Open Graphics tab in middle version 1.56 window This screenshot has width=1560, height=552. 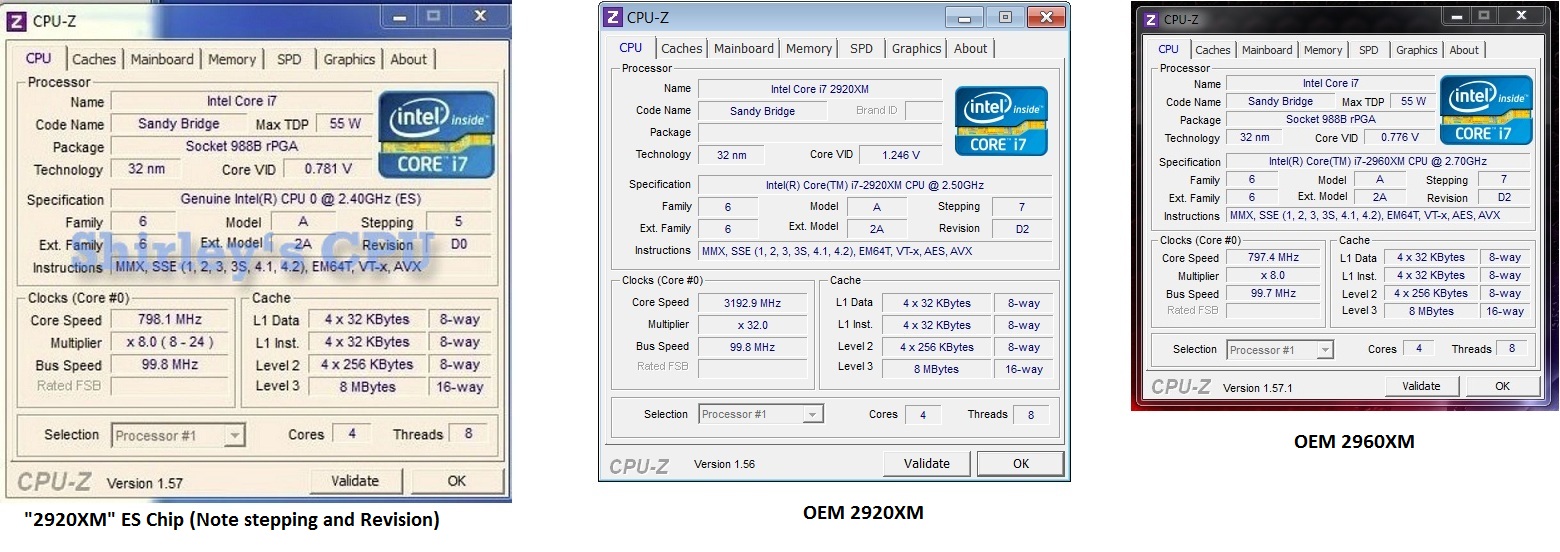[x=917, y=48]
